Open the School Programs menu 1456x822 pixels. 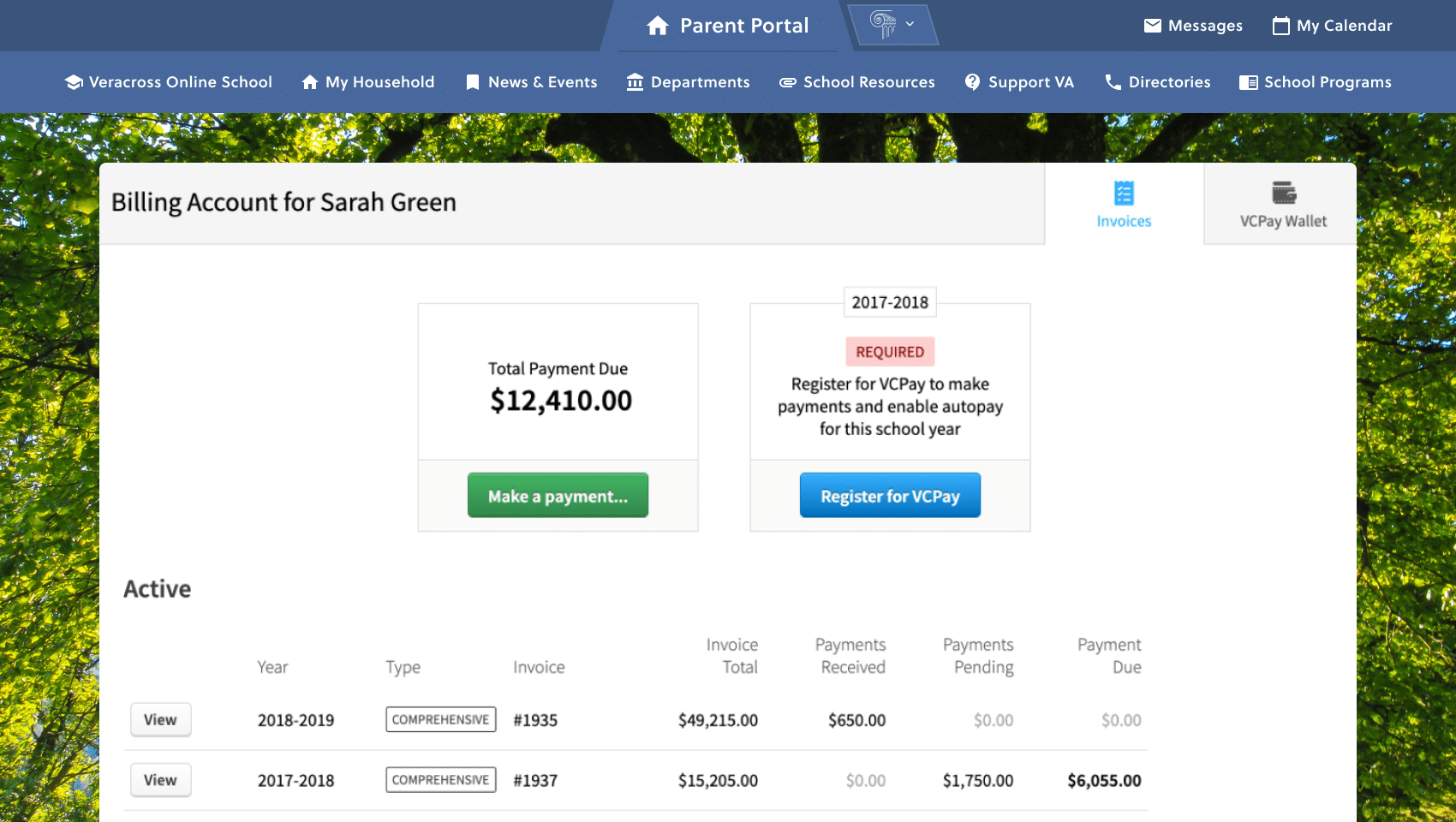pos(1316,82)
